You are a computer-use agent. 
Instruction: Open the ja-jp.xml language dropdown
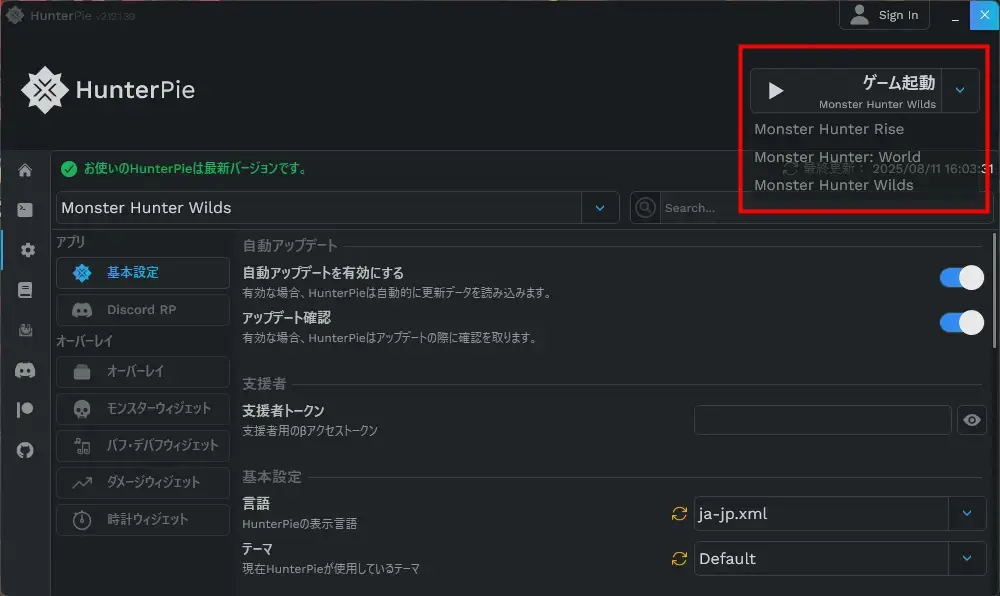coord(840,514)
